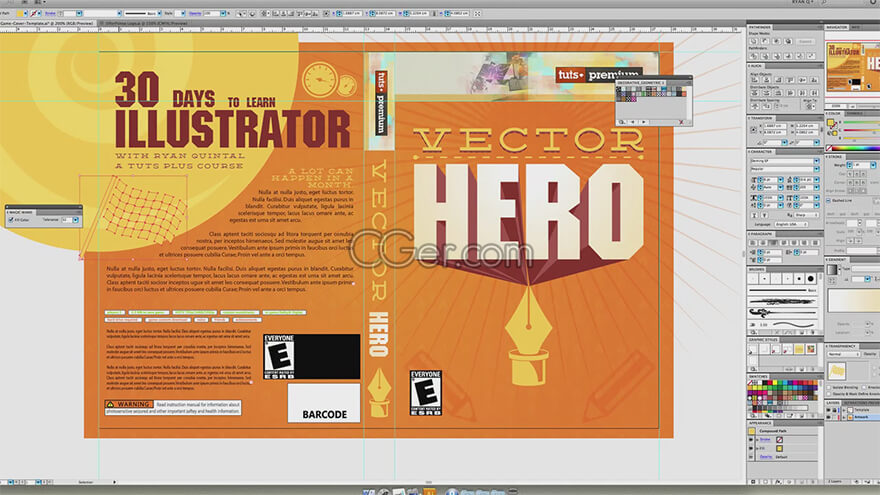Click the Opacity link in control bar

(194, 13)
